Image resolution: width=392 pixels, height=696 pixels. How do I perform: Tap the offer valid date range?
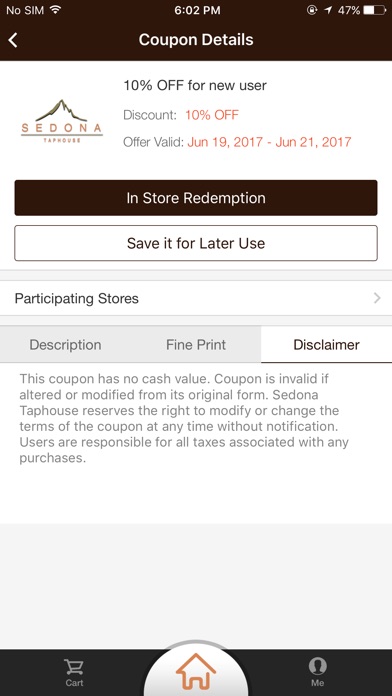[x=269, y=142]
